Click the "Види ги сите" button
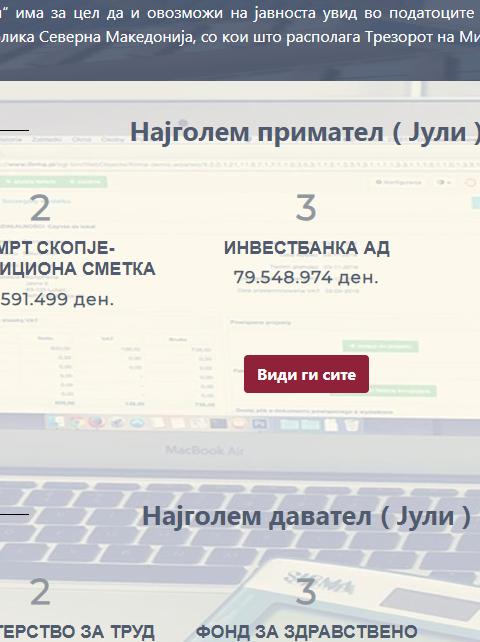Screen dimensions: 480x642 click(x=306, y=374)
